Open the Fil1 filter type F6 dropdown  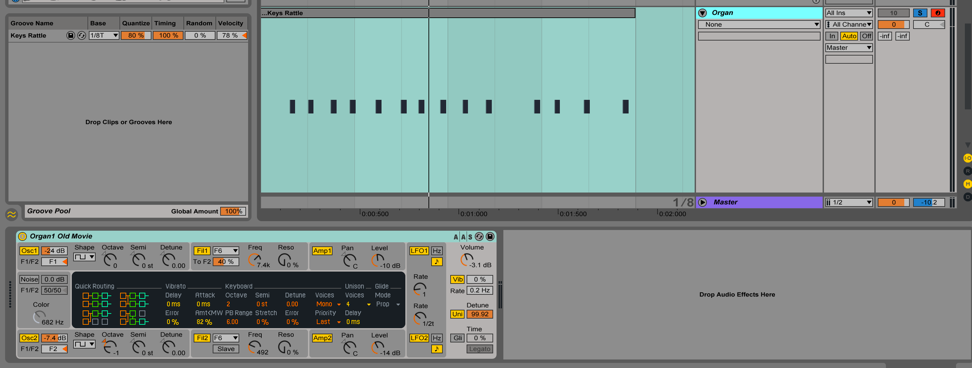pos(226,250)
